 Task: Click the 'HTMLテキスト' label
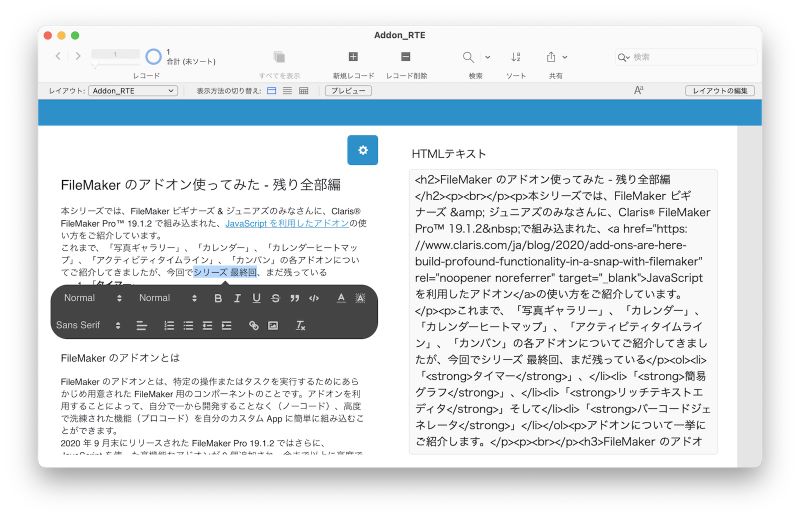[x=448, y=154]
